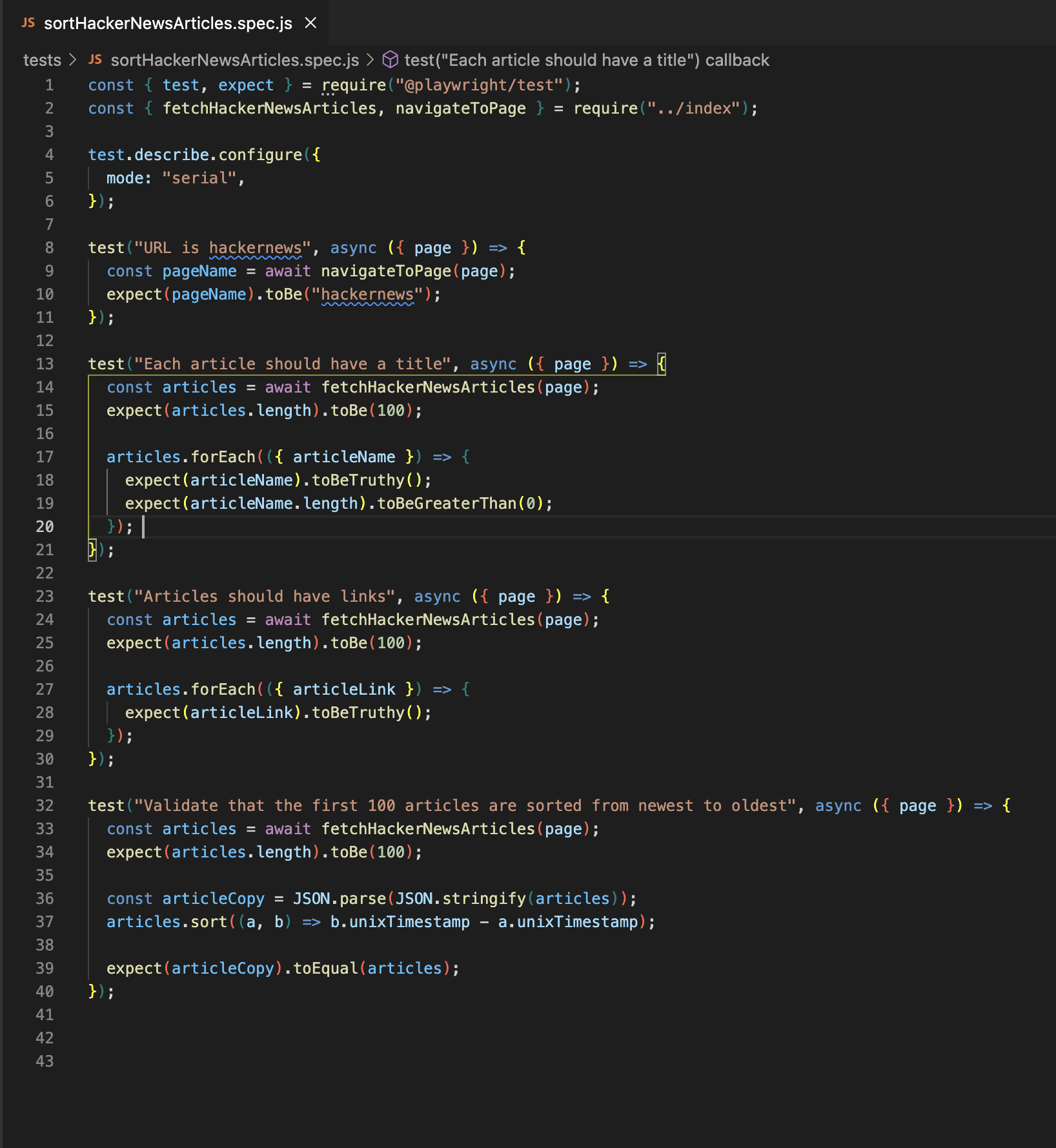Click the JS icon in the breadcrumb bar
The image size is (1056, 1148).
click(96, 60)
